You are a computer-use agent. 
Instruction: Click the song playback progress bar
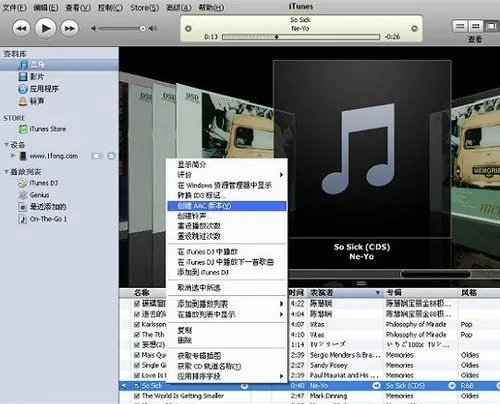click(x=301, y=37)
